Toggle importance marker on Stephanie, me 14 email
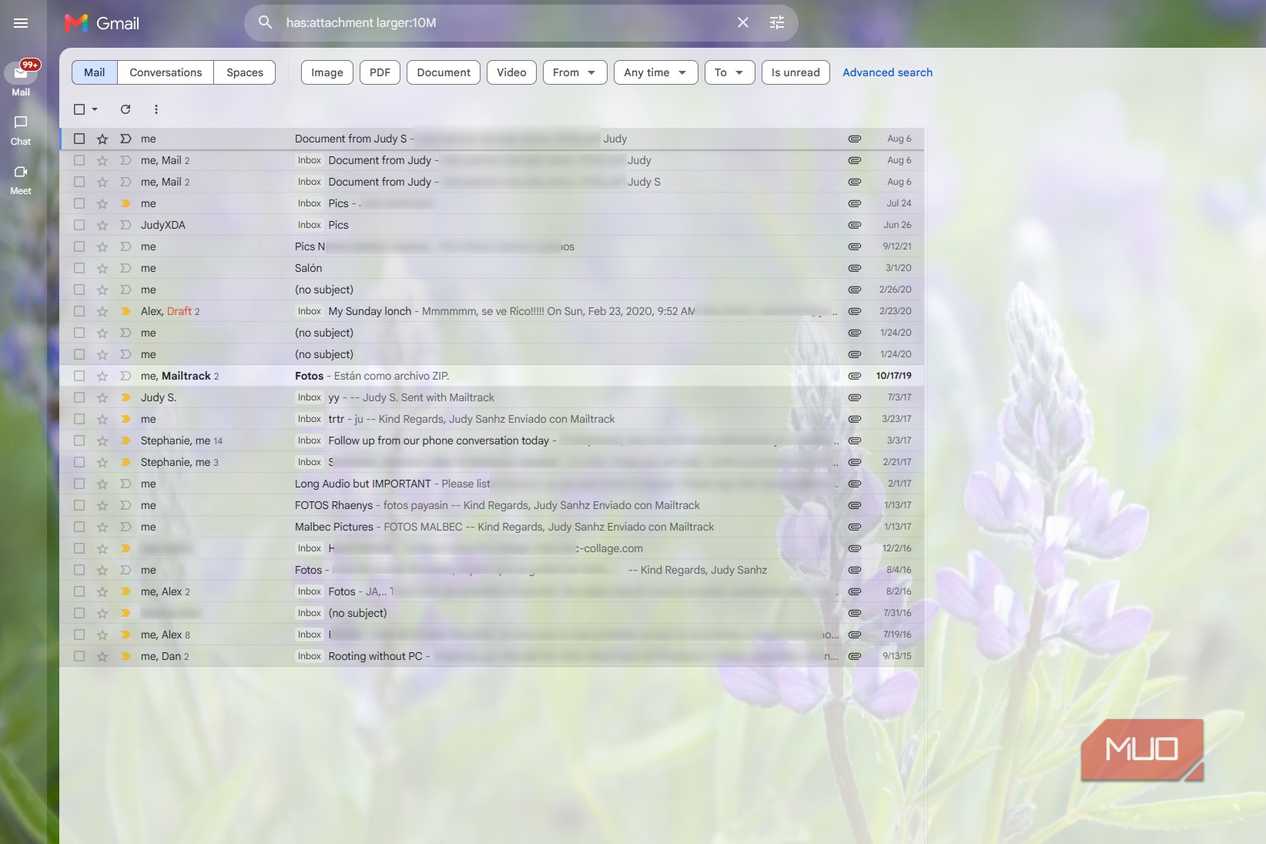The image size is (1266, 844). click(x=125, y=441)
